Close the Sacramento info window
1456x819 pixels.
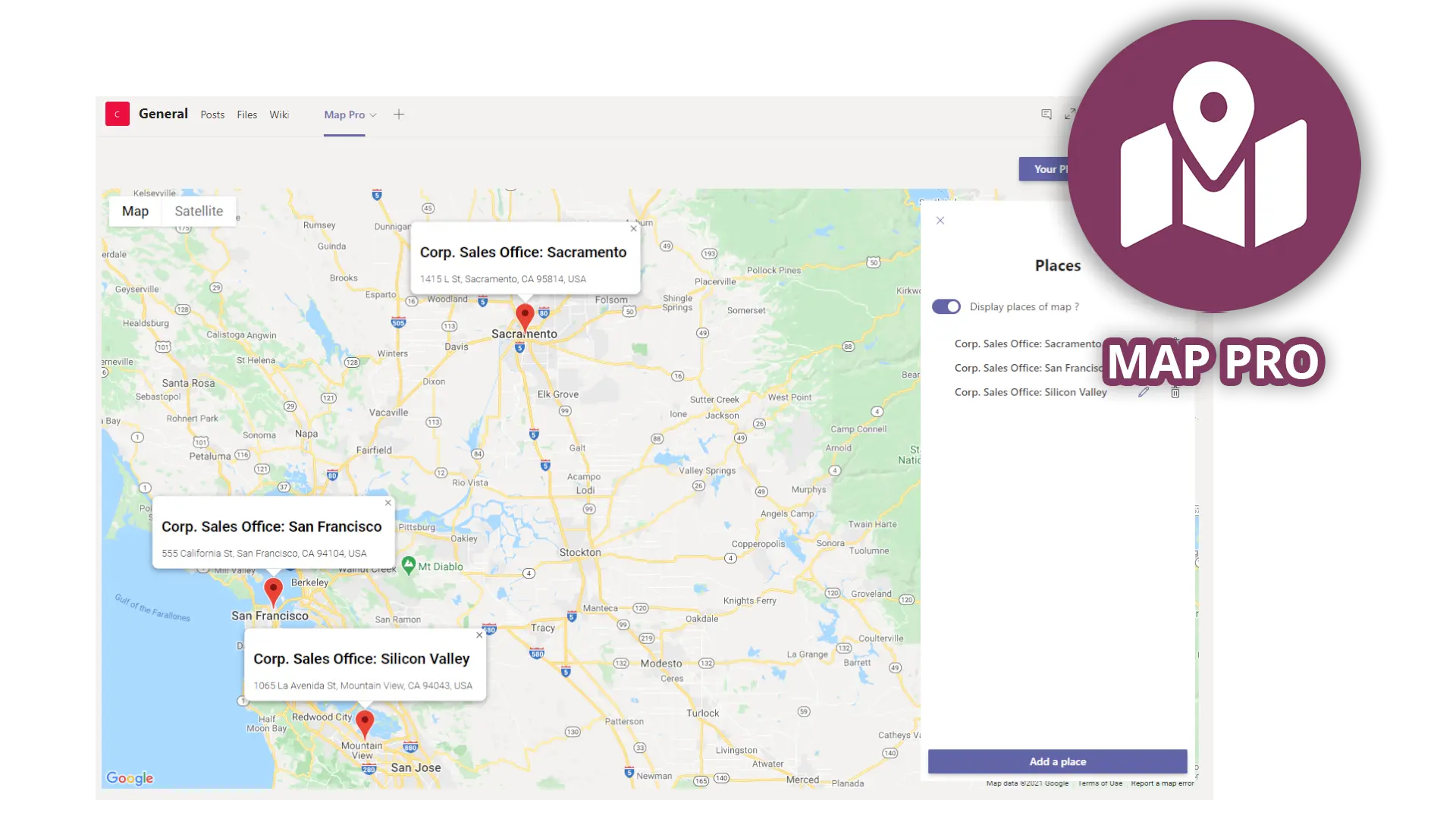[634, 228]
